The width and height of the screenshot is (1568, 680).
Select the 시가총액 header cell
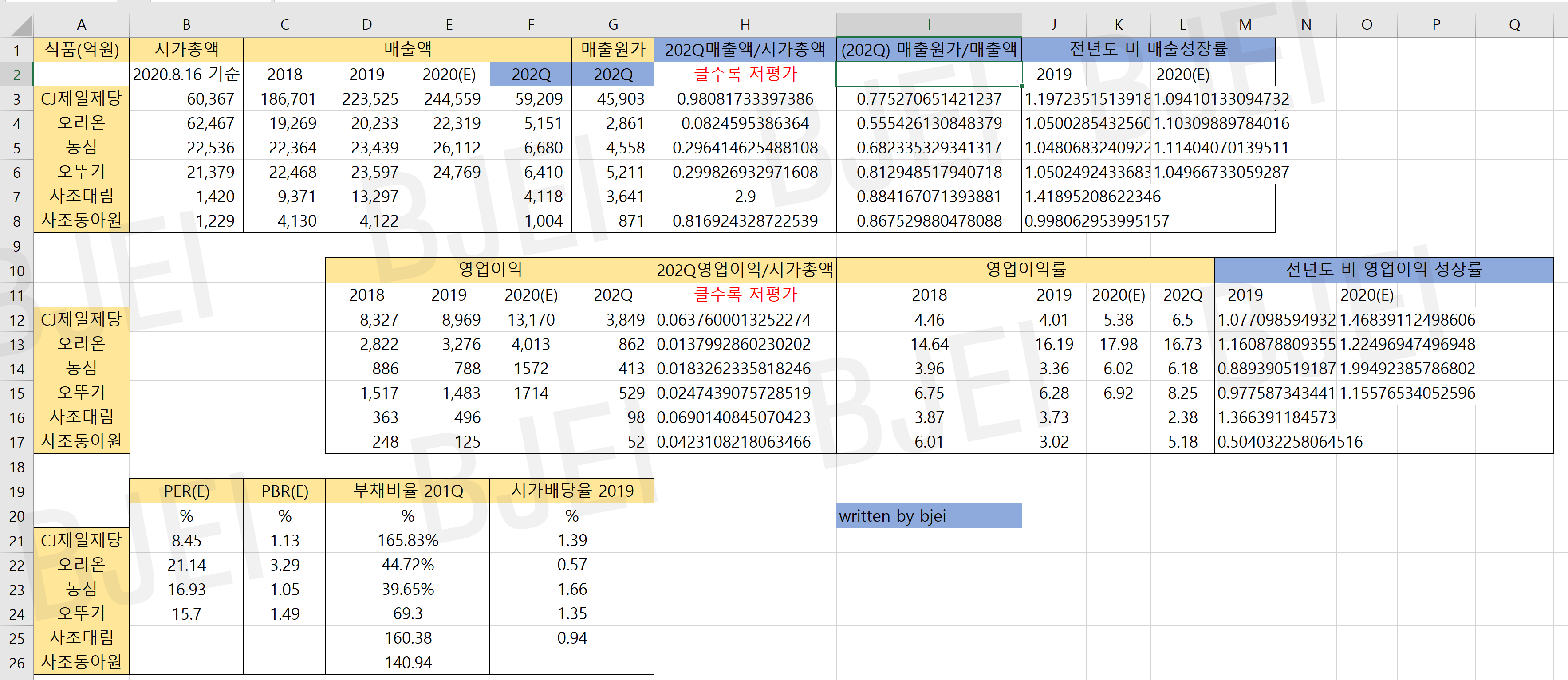pos(186,49)
